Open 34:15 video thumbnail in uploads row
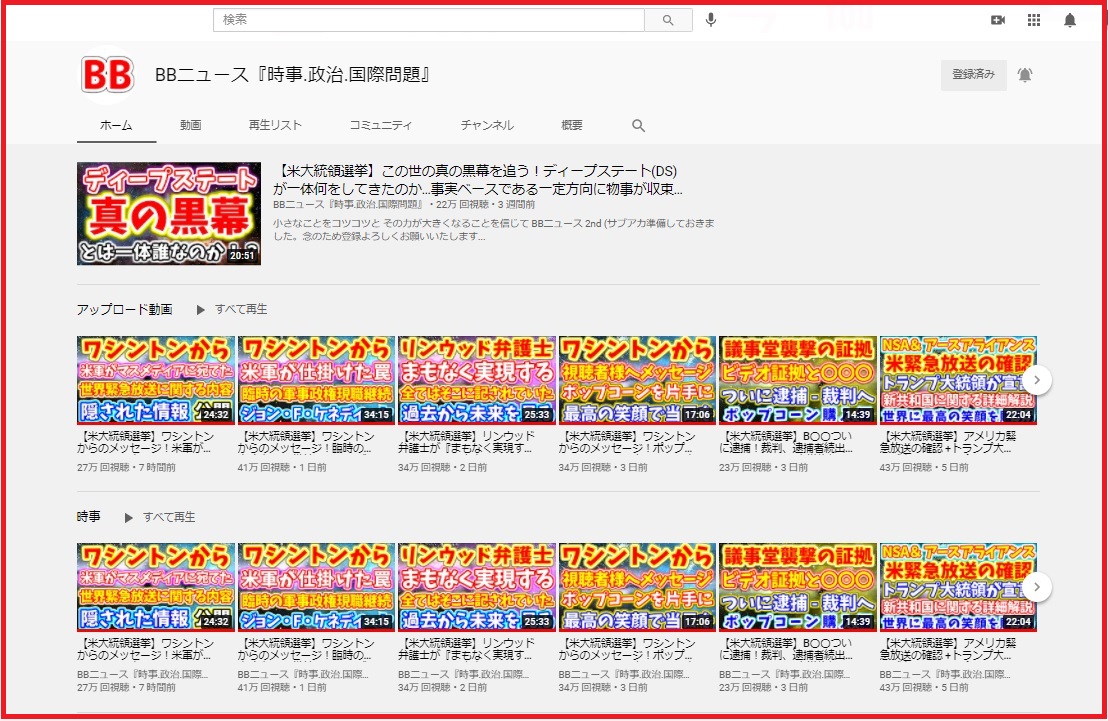The width and height of the screenshot is (1108, 721). click(316, 380)
